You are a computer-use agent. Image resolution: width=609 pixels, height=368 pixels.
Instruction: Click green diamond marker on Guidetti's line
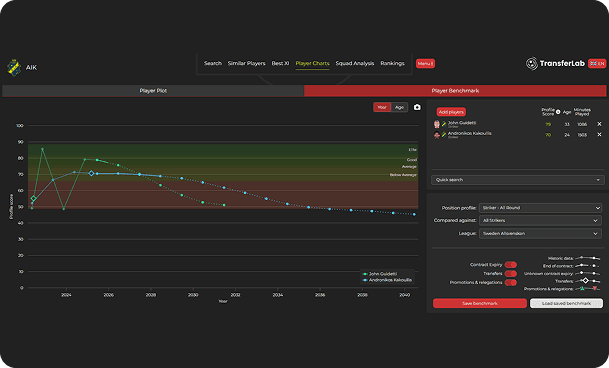click(33, 199)
